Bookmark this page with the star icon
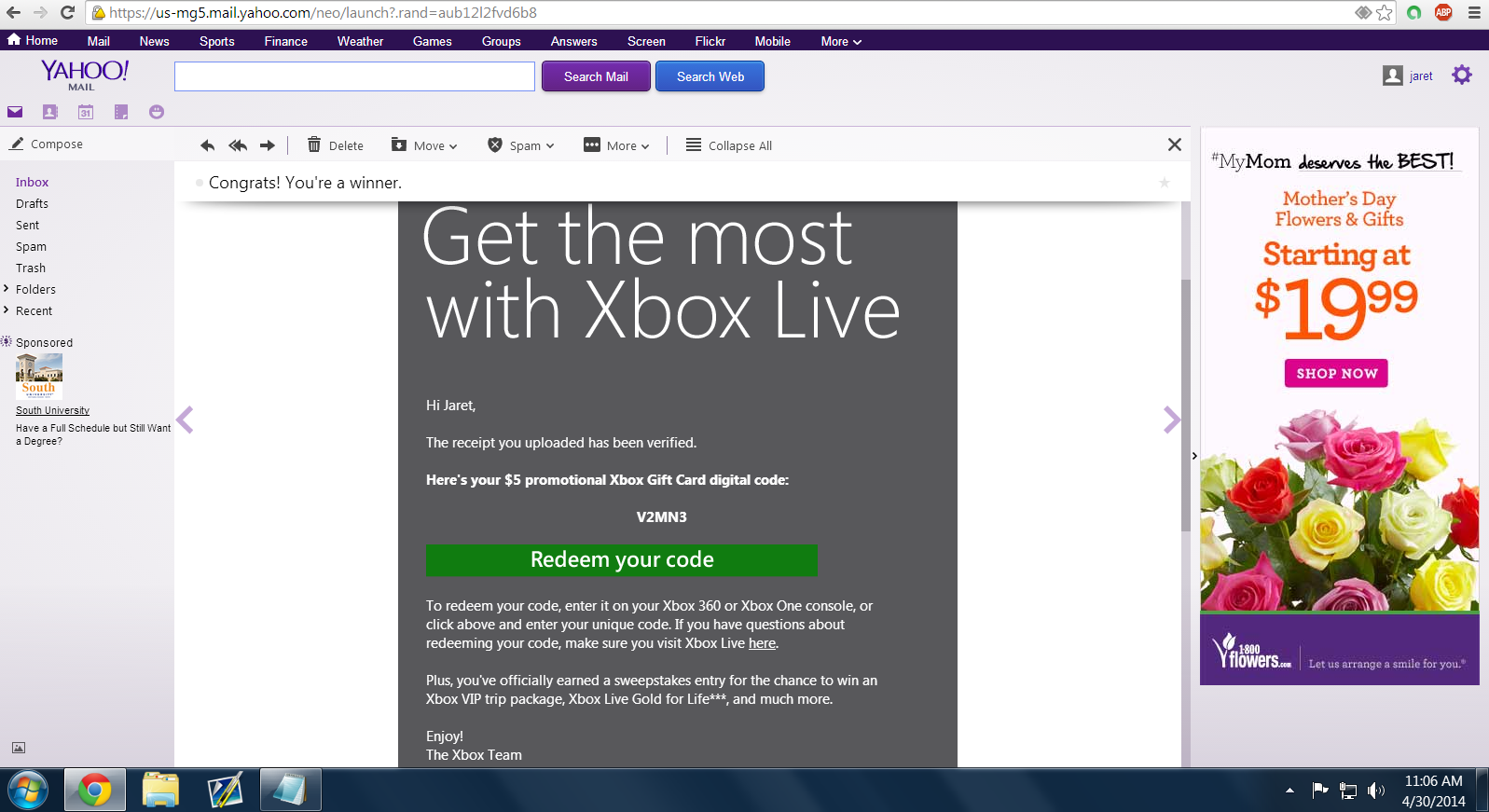Screen dimensions: 1489x812 1385,12
